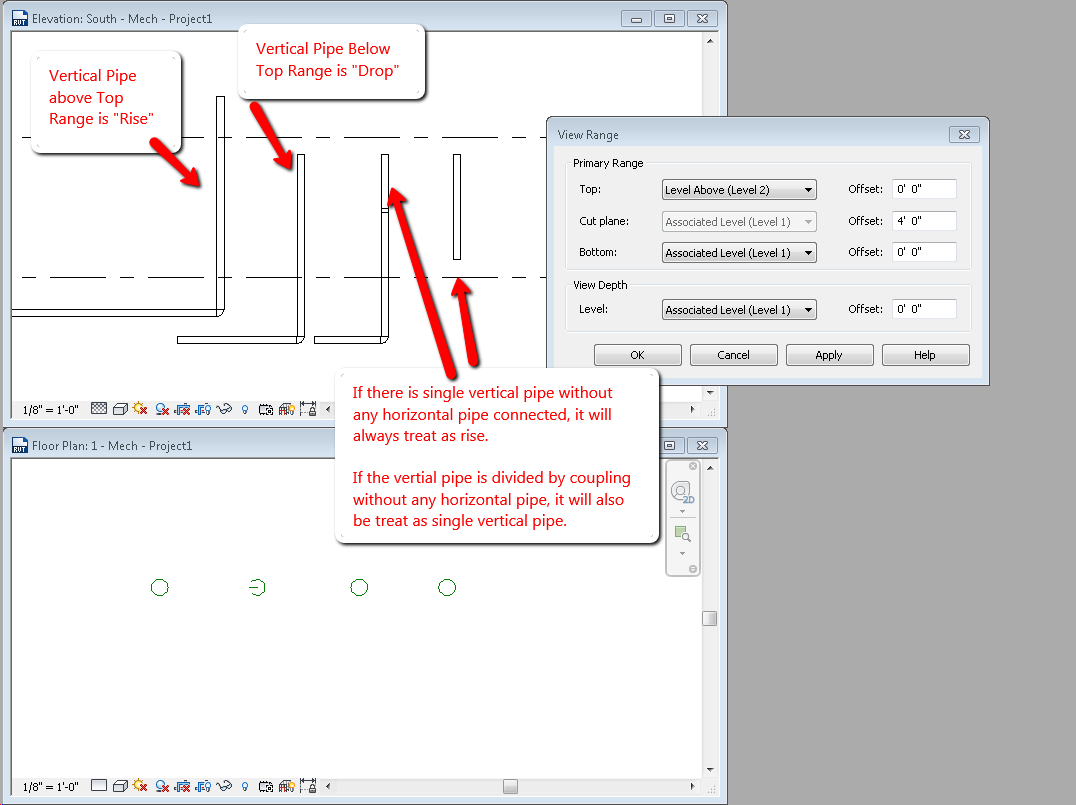Click Temporary Hide/Isolate glasses in Elevation view
The width and height of the screenshot is (1076, 805).
click(224, 409)
